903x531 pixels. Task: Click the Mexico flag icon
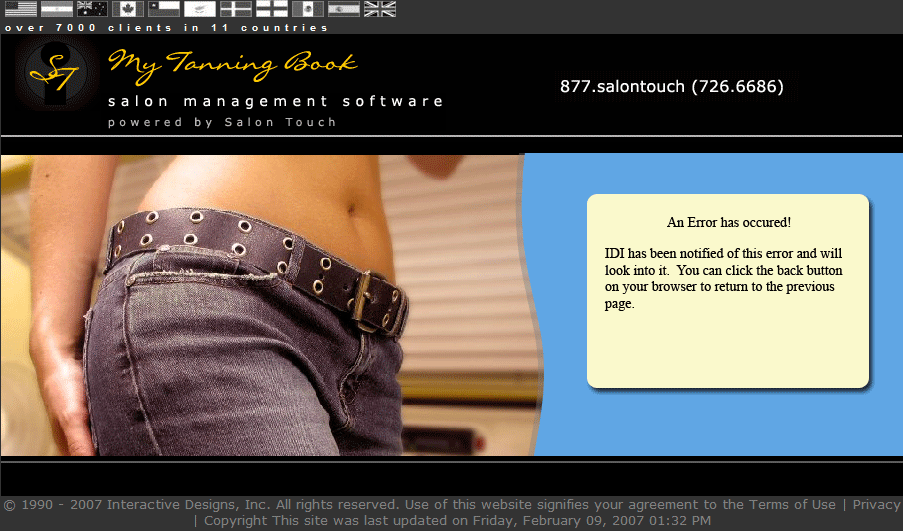point(308,9)
